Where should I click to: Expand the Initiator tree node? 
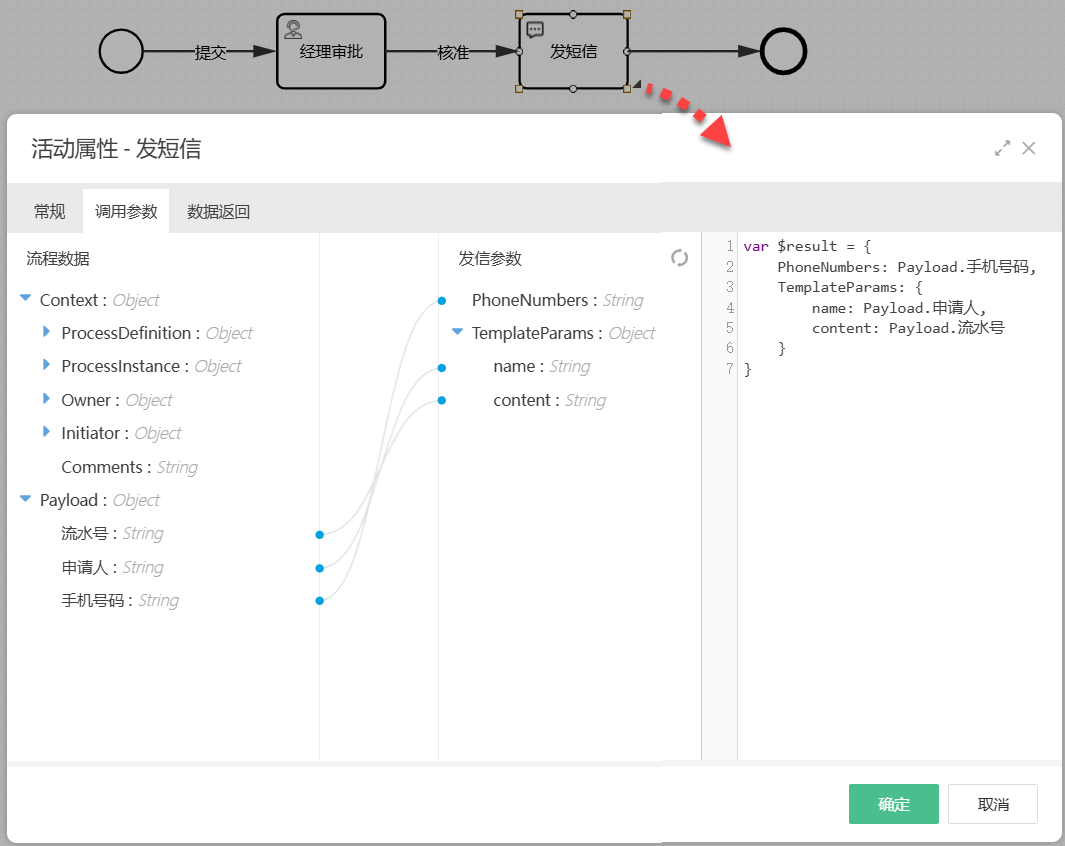point(46,432)
